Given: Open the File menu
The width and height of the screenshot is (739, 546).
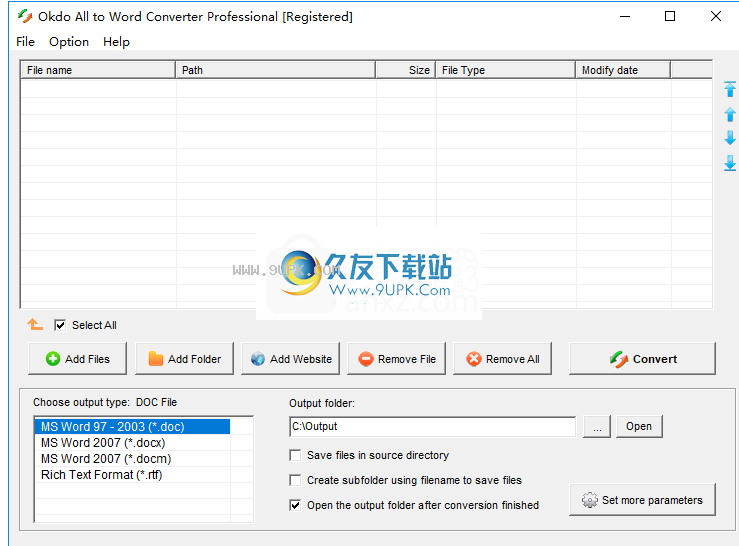Looking at the screenshot, I should (x=25, y=41).
